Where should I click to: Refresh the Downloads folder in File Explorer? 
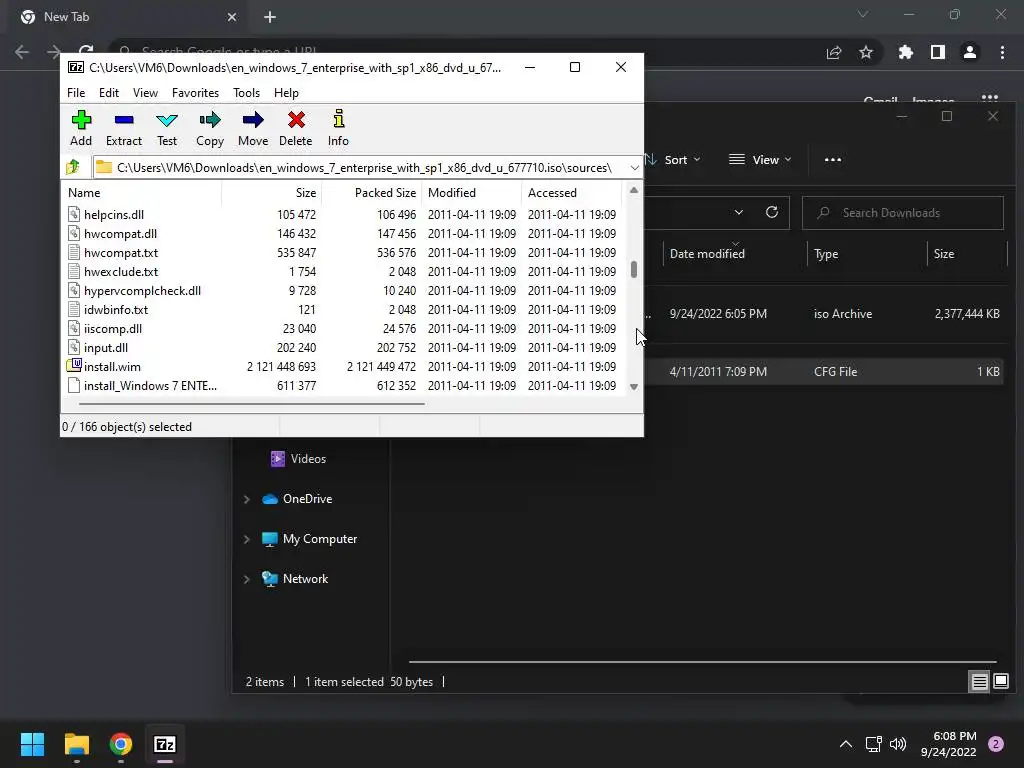coord(772,212)
